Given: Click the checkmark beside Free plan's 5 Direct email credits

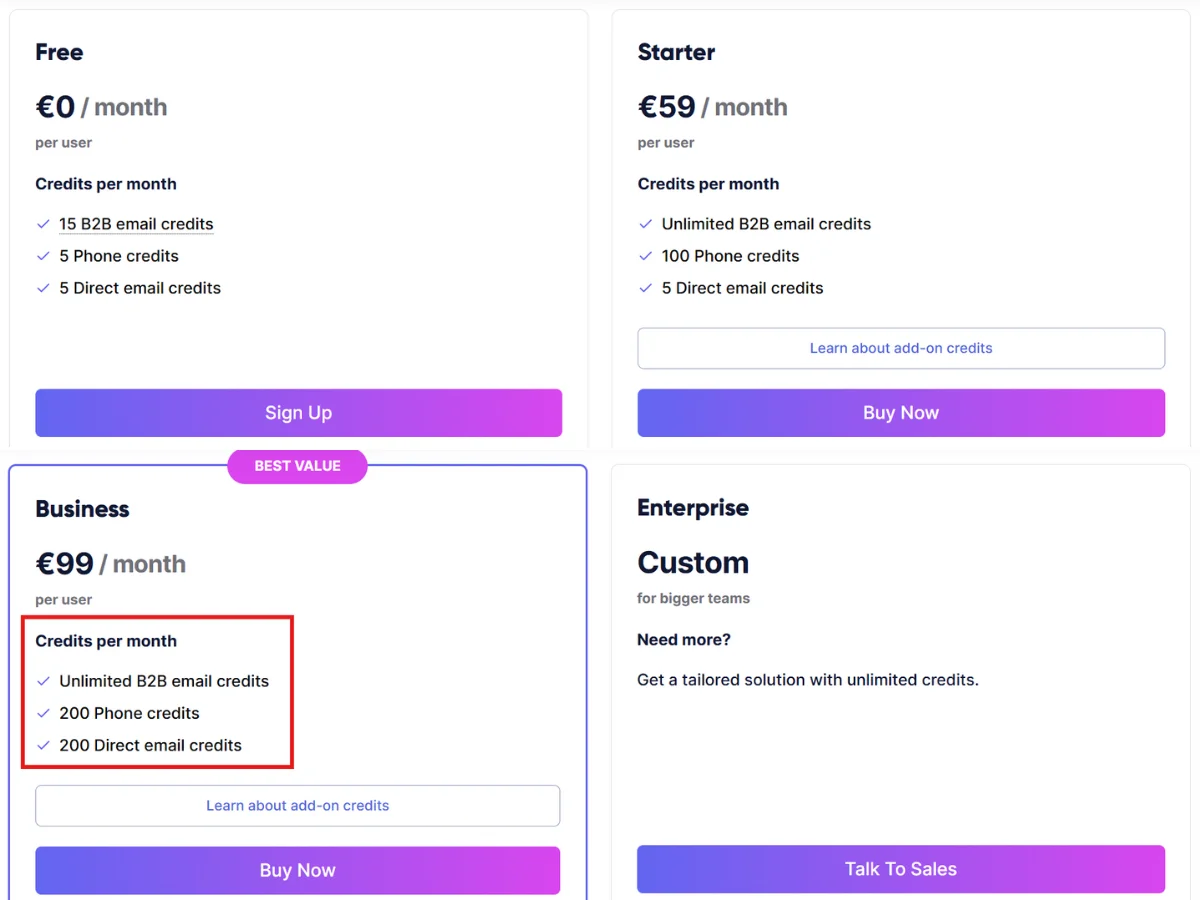Looking at the screenshot, I should [43, 288].
